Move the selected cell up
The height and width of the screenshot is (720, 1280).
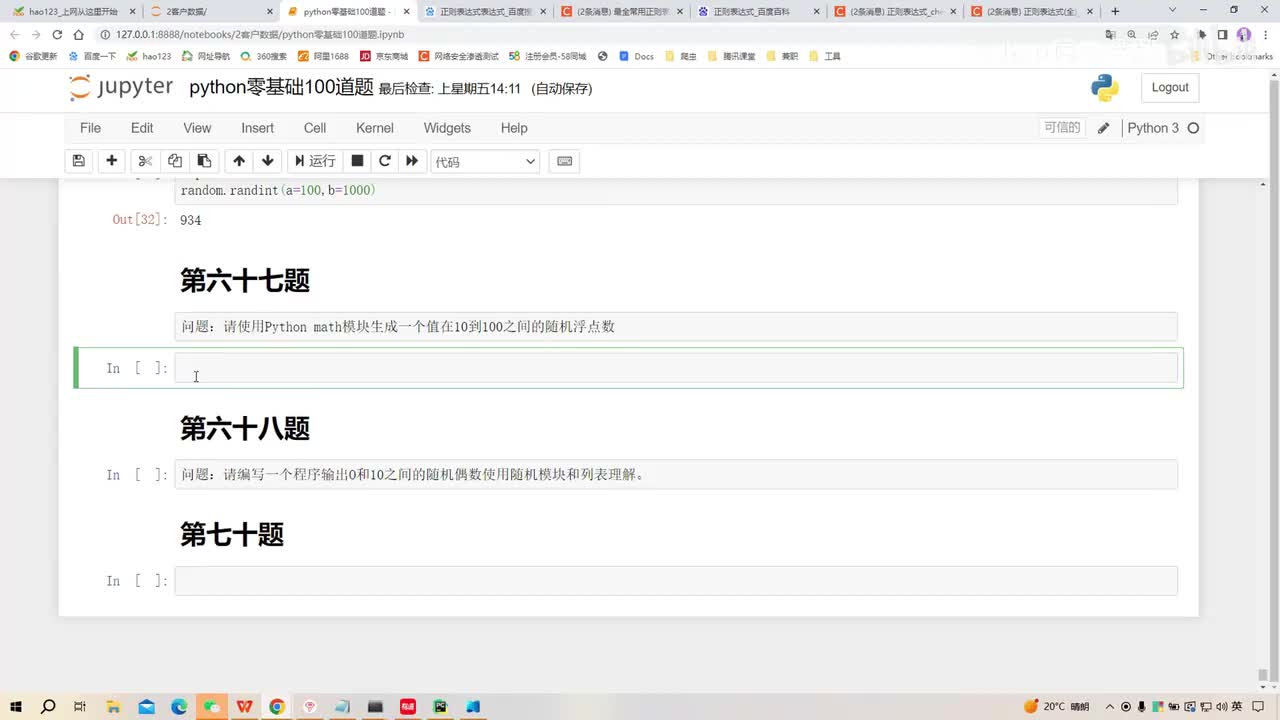(239, 161)
